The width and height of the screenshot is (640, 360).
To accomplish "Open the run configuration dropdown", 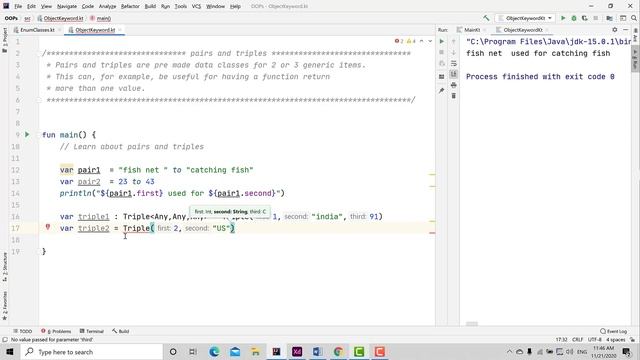I will pos(525,18).
